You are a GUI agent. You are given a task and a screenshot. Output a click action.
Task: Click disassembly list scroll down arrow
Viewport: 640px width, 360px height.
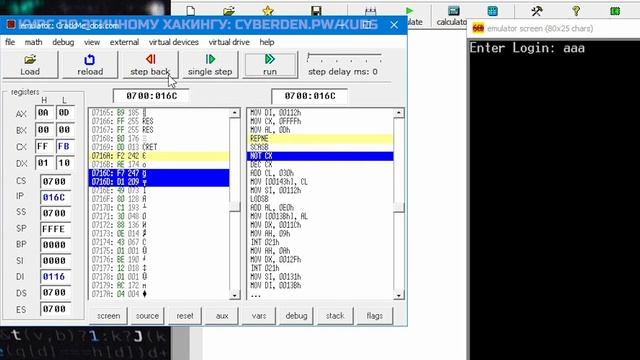pos(399,295)
